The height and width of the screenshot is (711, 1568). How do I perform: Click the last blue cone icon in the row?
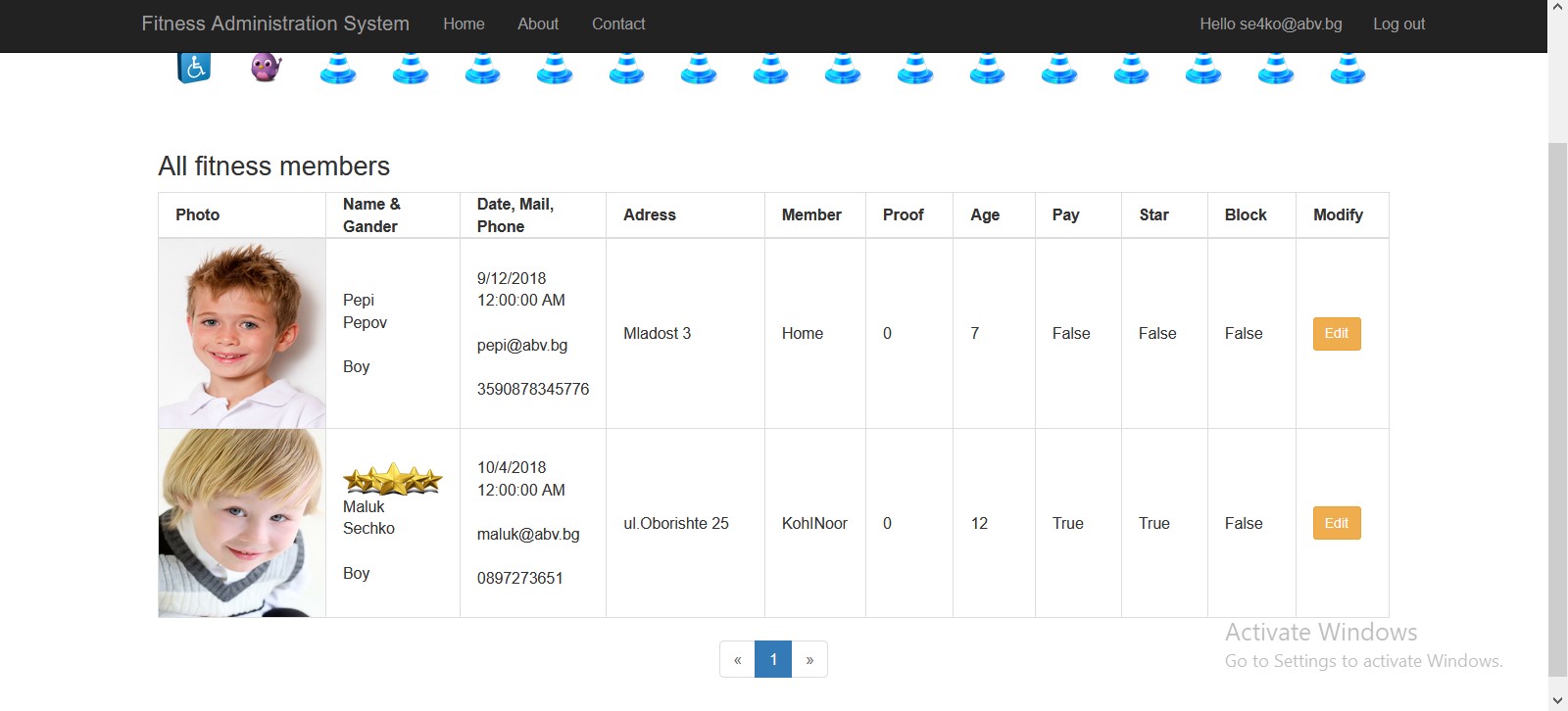(1347, 69)
